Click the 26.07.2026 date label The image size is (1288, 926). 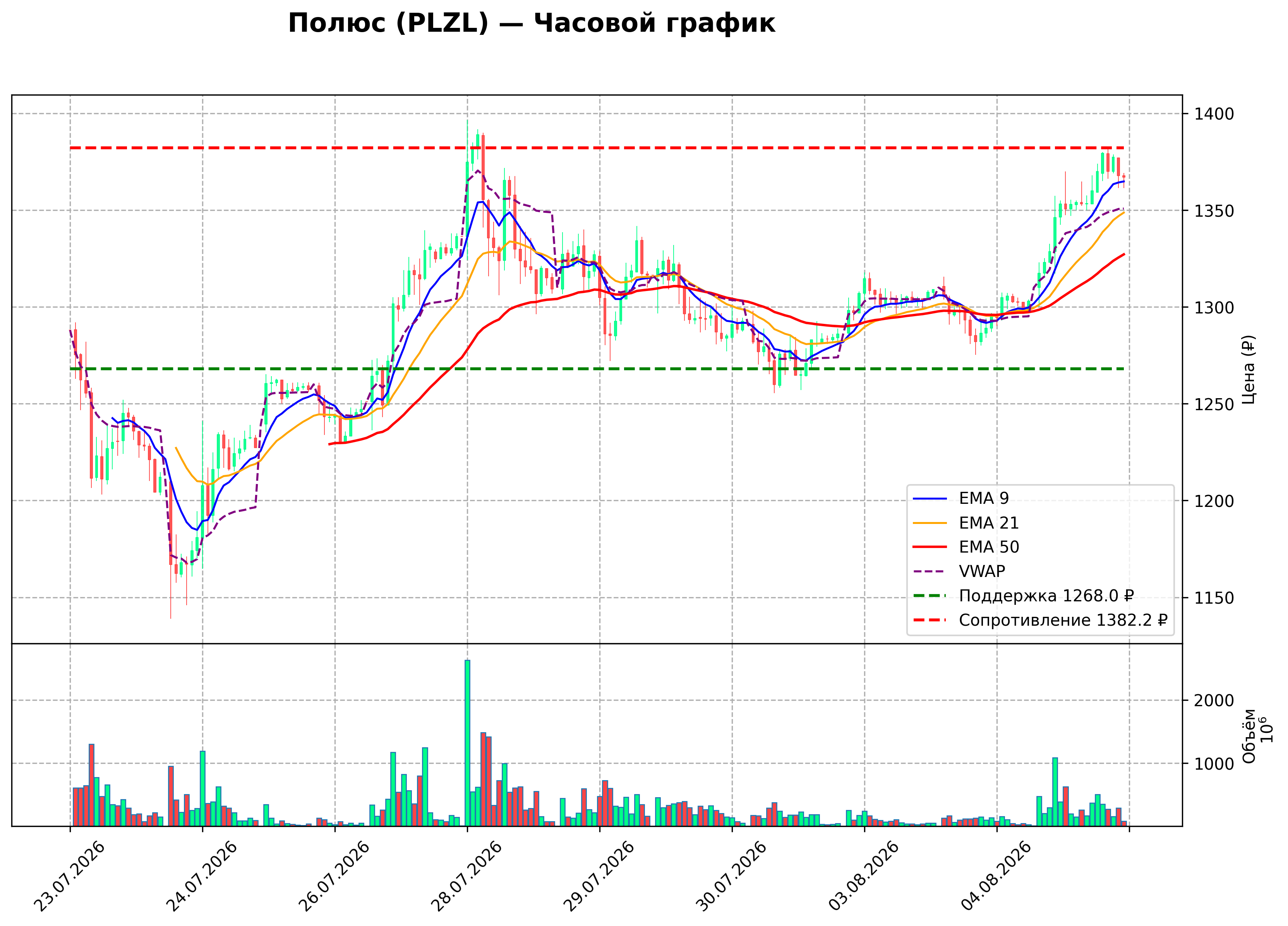(335, 876)
